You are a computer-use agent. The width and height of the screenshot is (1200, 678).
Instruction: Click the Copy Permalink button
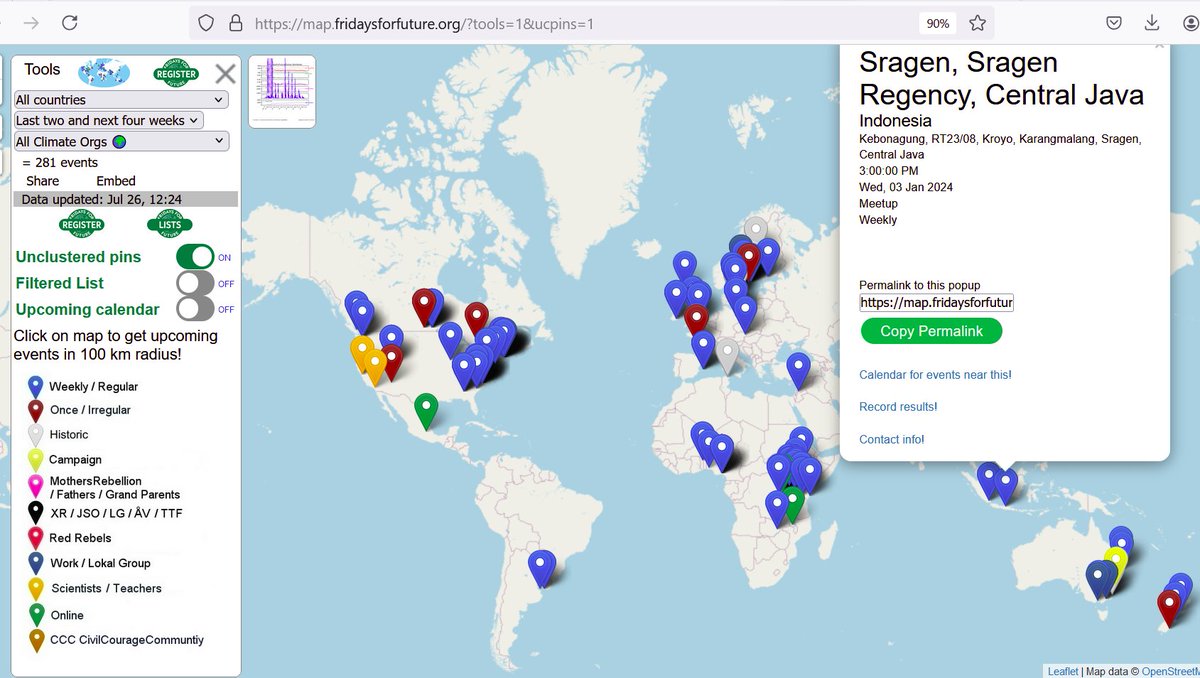point(931,331)
